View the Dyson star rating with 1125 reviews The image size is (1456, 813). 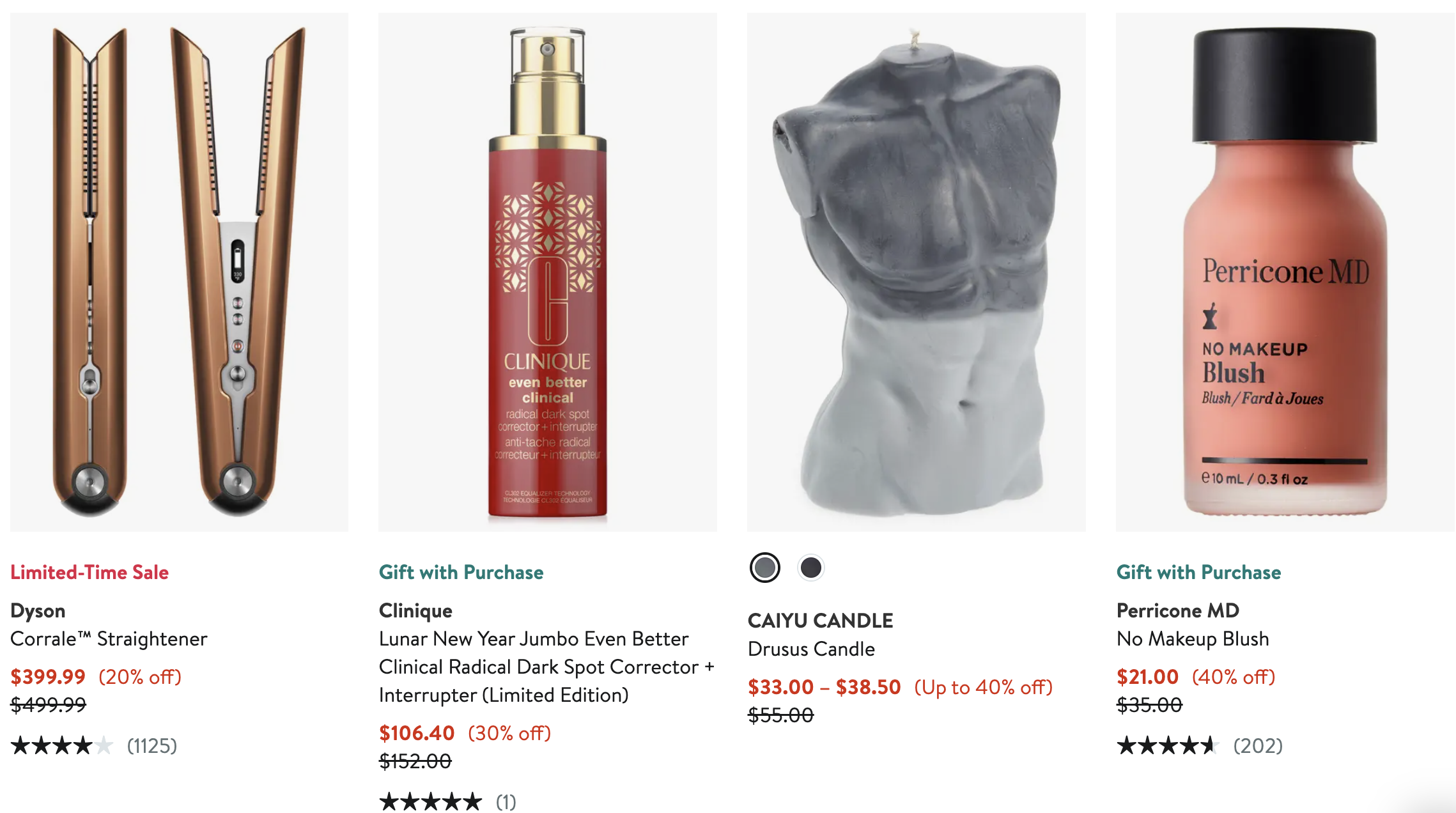click(x=94, y=745)
